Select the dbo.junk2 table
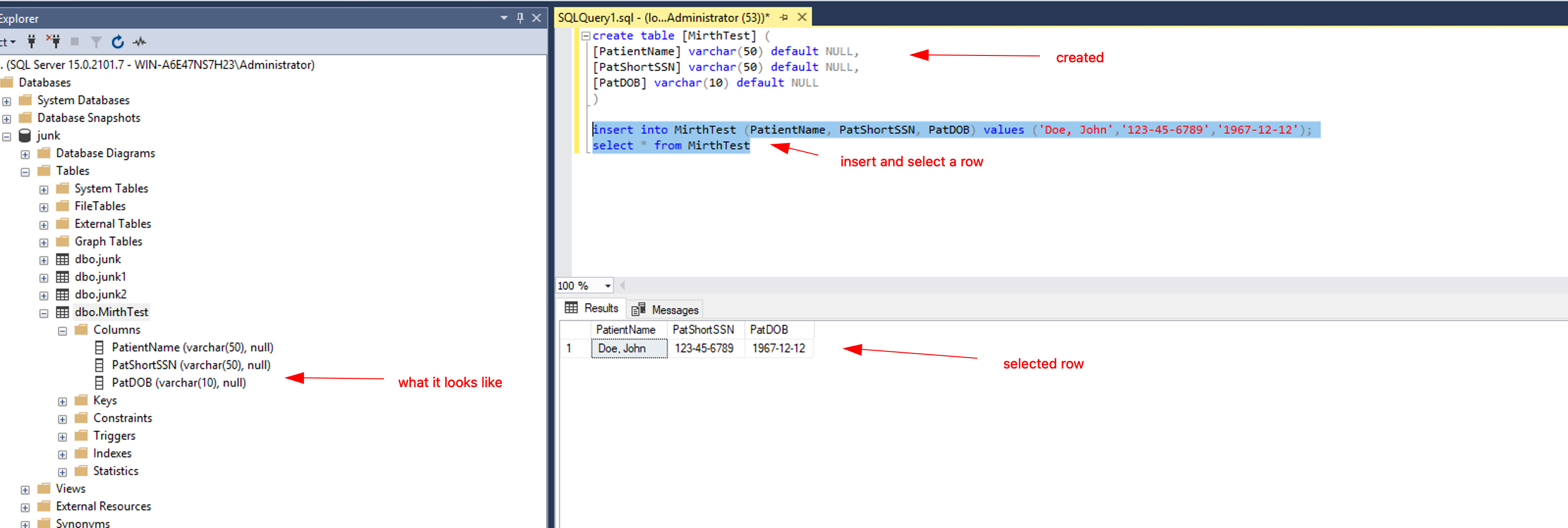Screen dimensions: 1568x528 (100, 294)
